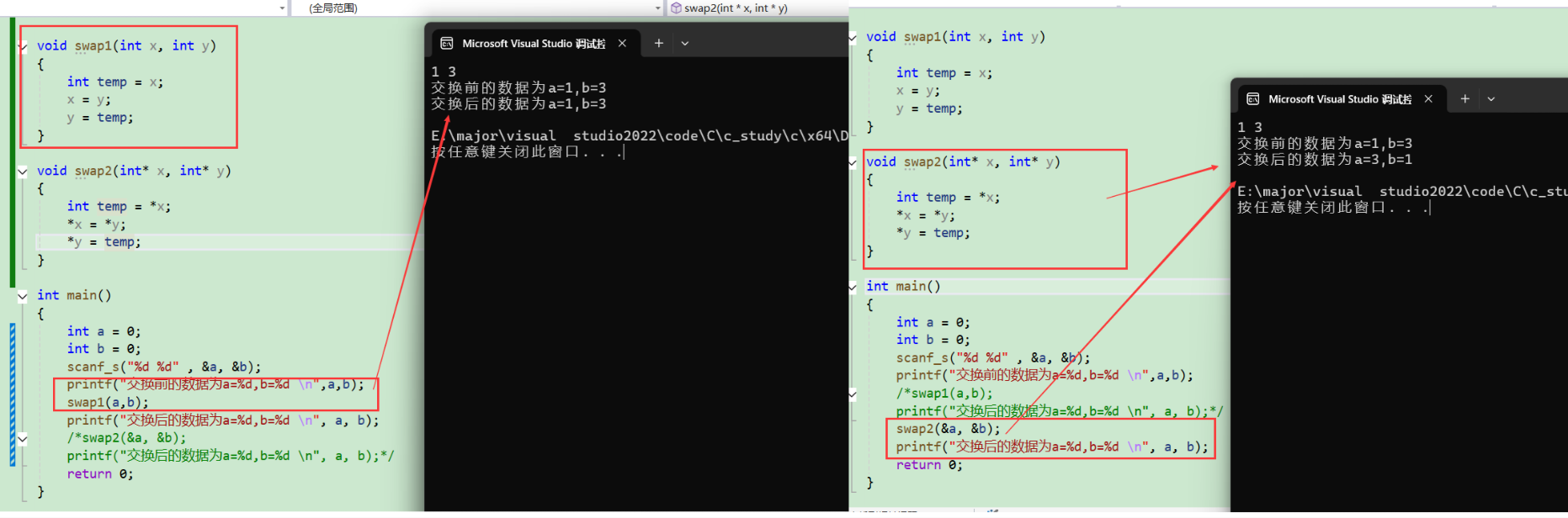1568x518 pixels.
Task: Close the left debug console tab
Action: click(622, 43)
